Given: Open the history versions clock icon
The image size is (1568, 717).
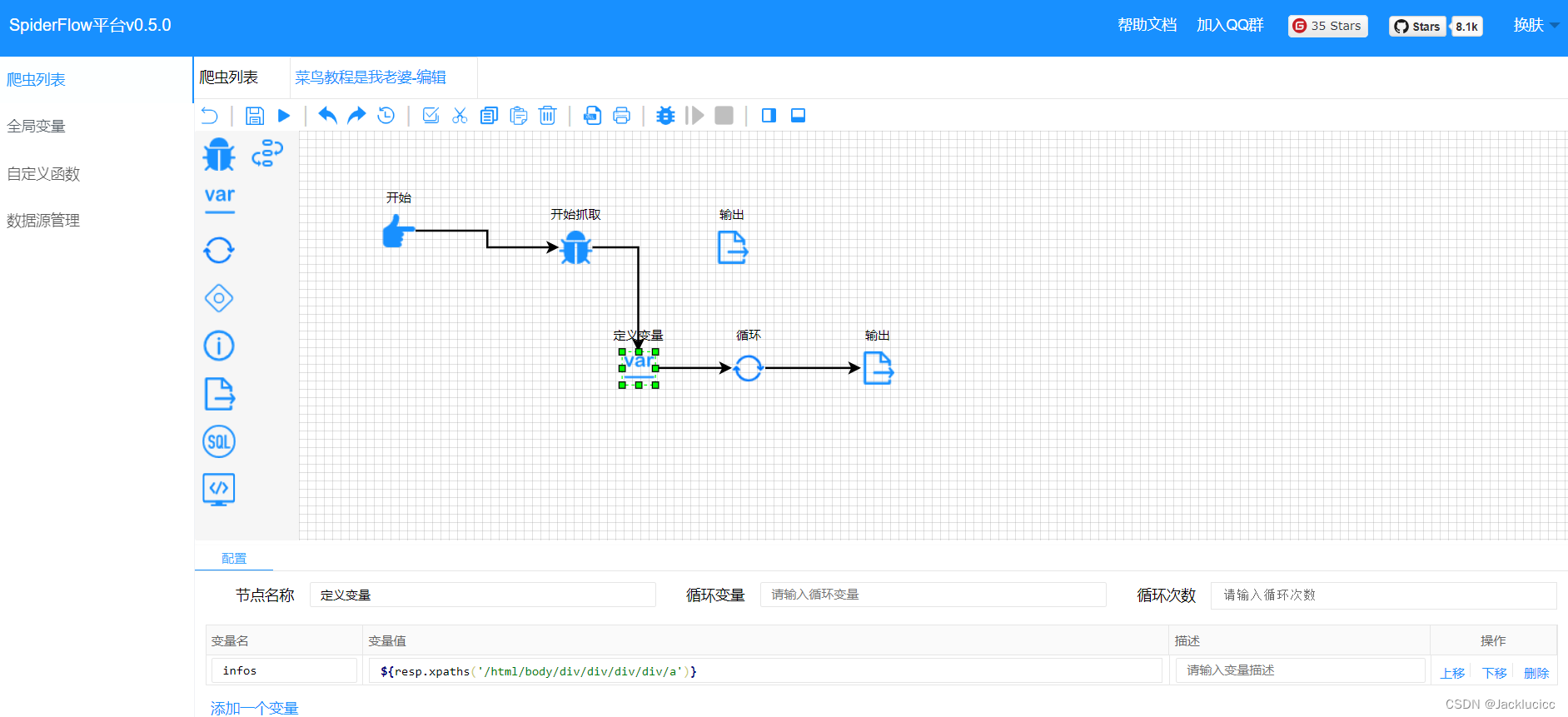Looking at the screenshot, I should pos(386,116).
